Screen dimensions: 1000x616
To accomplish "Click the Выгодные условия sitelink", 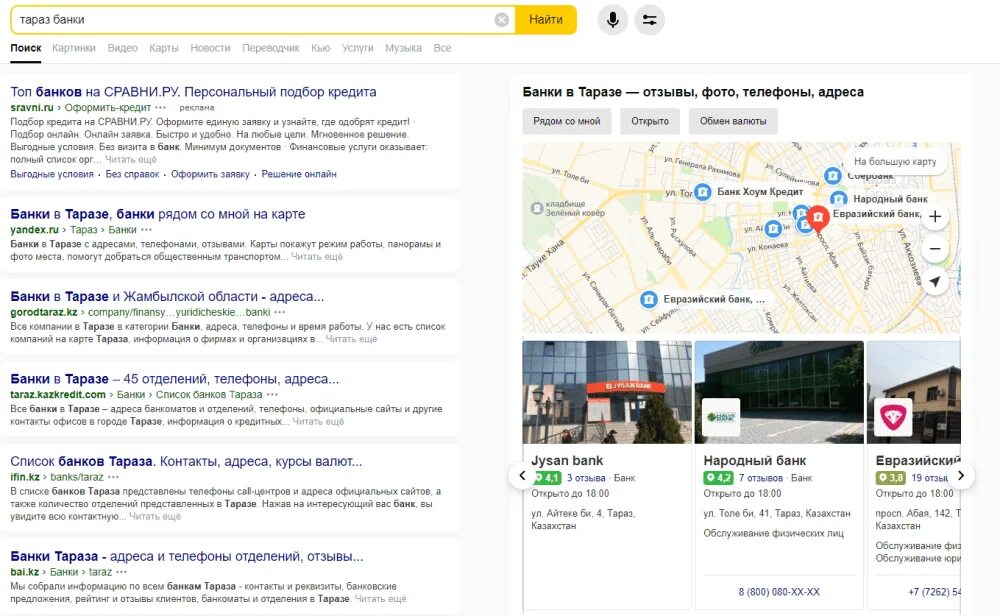I will [52, 174].
